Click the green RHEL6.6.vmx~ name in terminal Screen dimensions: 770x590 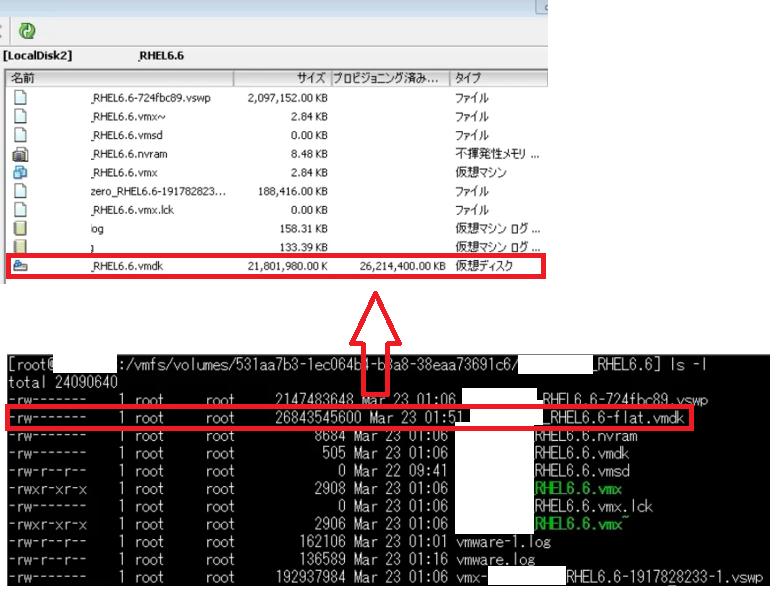click(x=582, y=524)
